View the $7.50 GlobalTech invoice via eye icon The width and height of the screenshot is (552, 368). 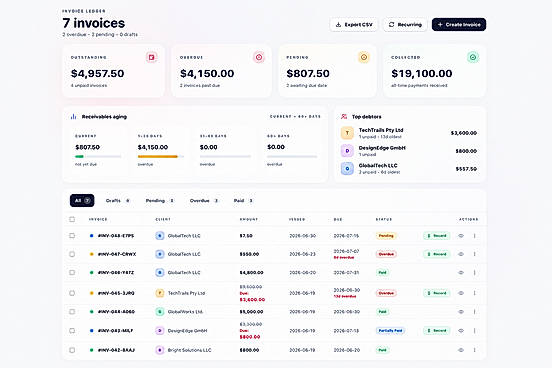pyautogui.click(x=461, y=236)
